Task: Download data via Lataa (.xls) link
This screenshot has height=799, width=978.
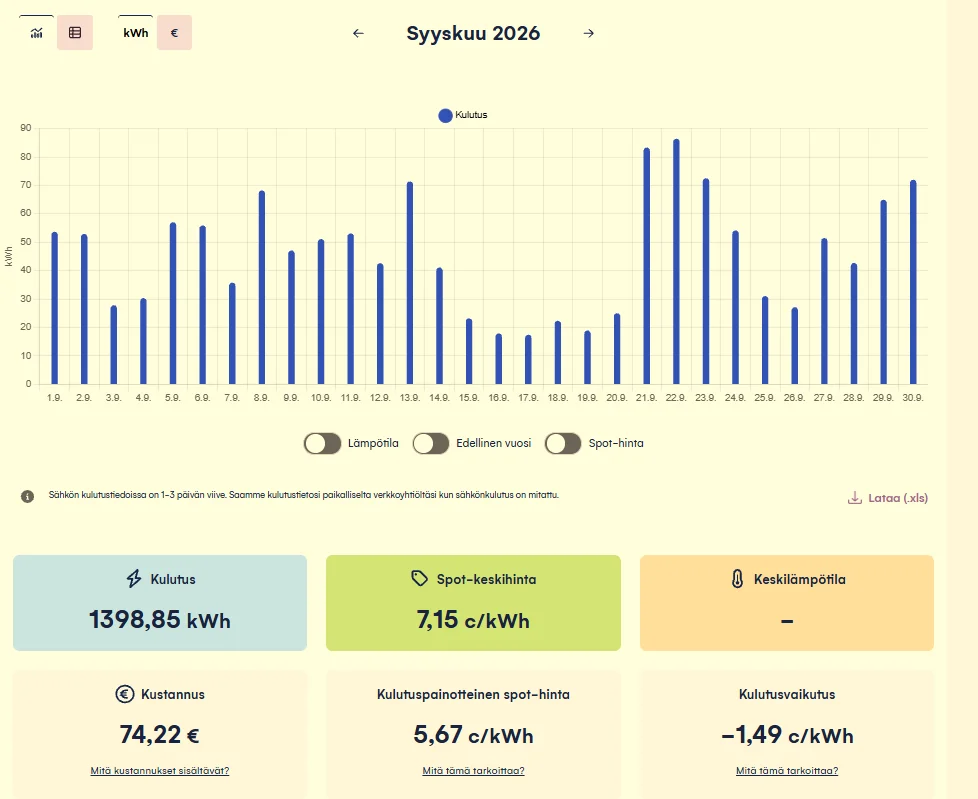Action: point(888,498)
